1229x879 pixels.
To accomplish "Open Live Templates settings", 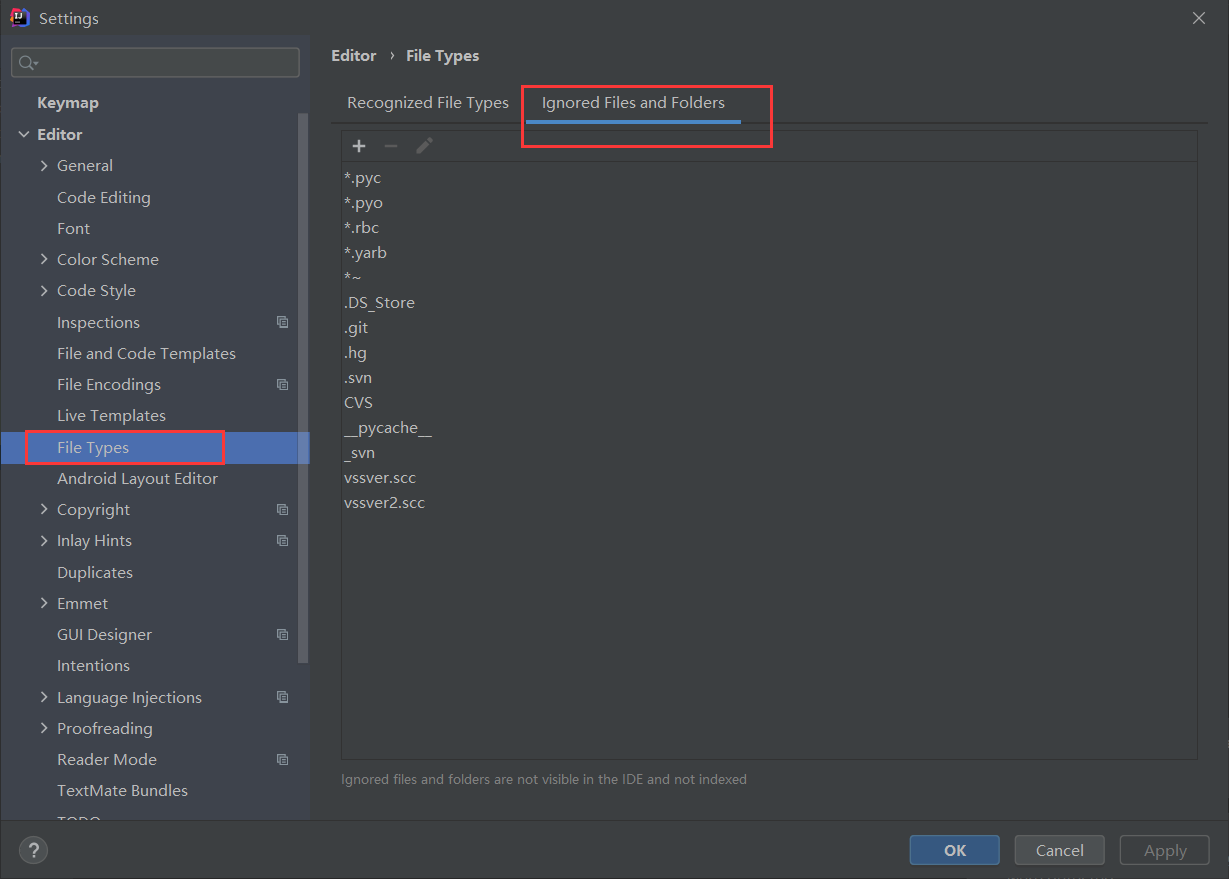I will (x=111, y=415).
